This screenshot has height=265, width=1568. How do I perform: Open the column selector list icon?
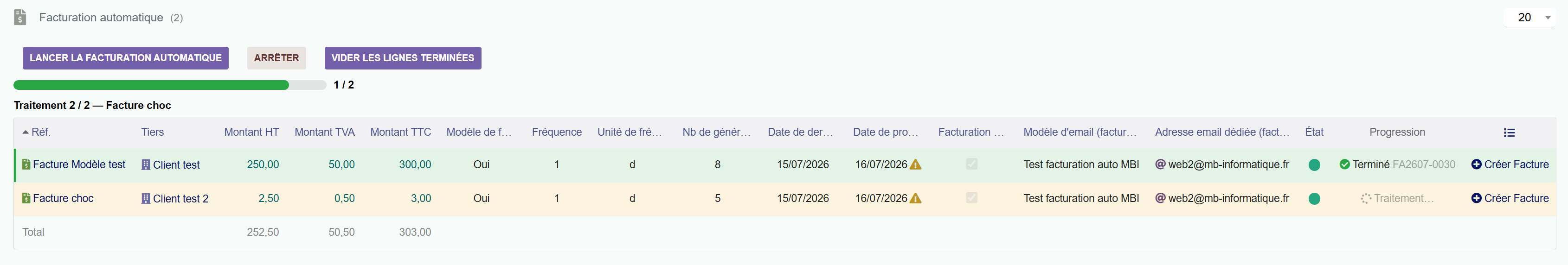1509,132
